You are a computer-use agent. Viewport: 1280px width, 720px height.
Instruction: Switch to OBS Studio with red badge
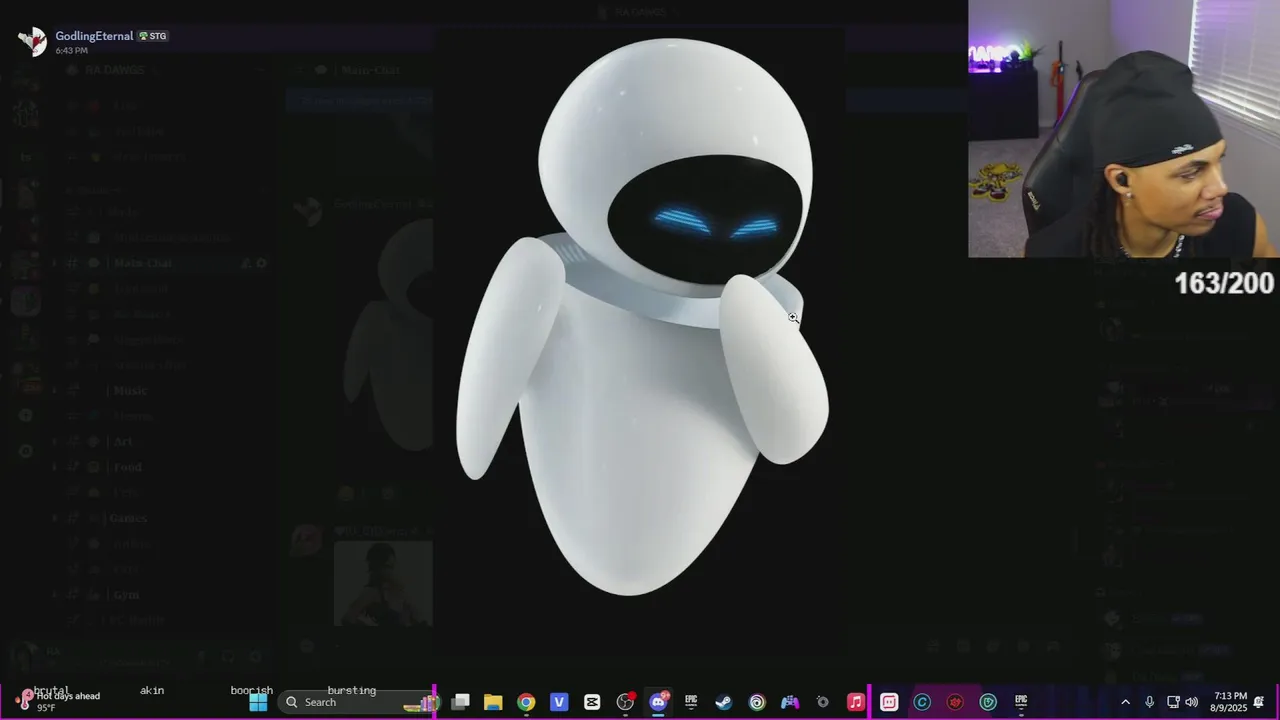pos(625,702)
